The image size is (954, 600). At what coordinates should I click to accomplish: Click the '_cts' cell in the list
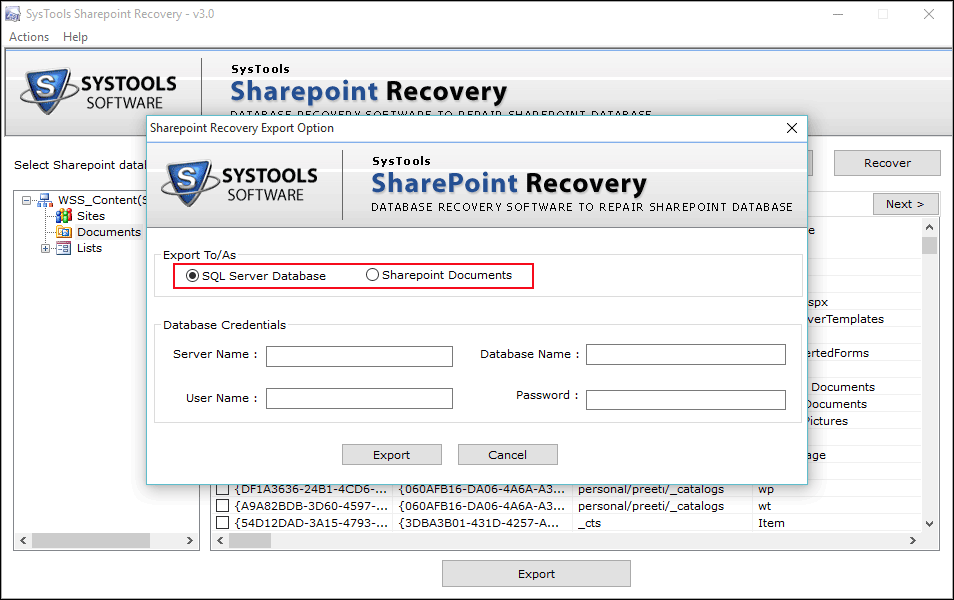(x=590, y=523)
